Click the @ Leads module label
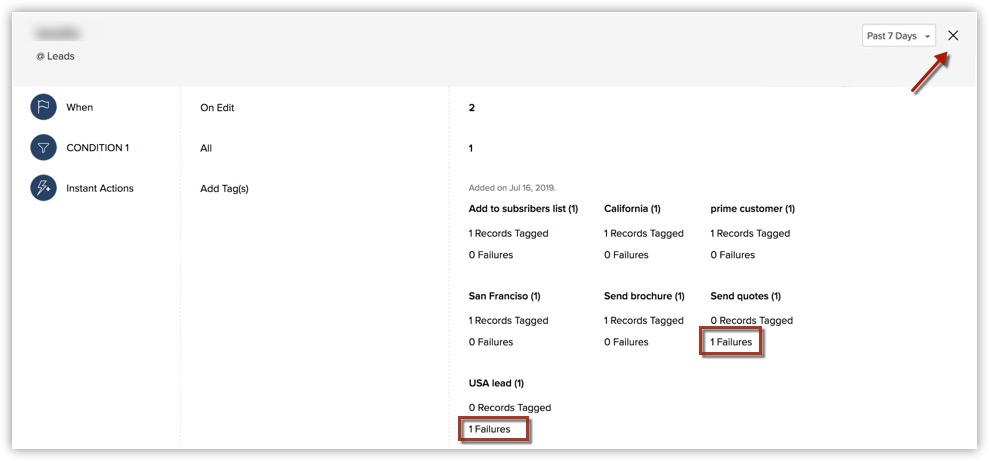 55,56
